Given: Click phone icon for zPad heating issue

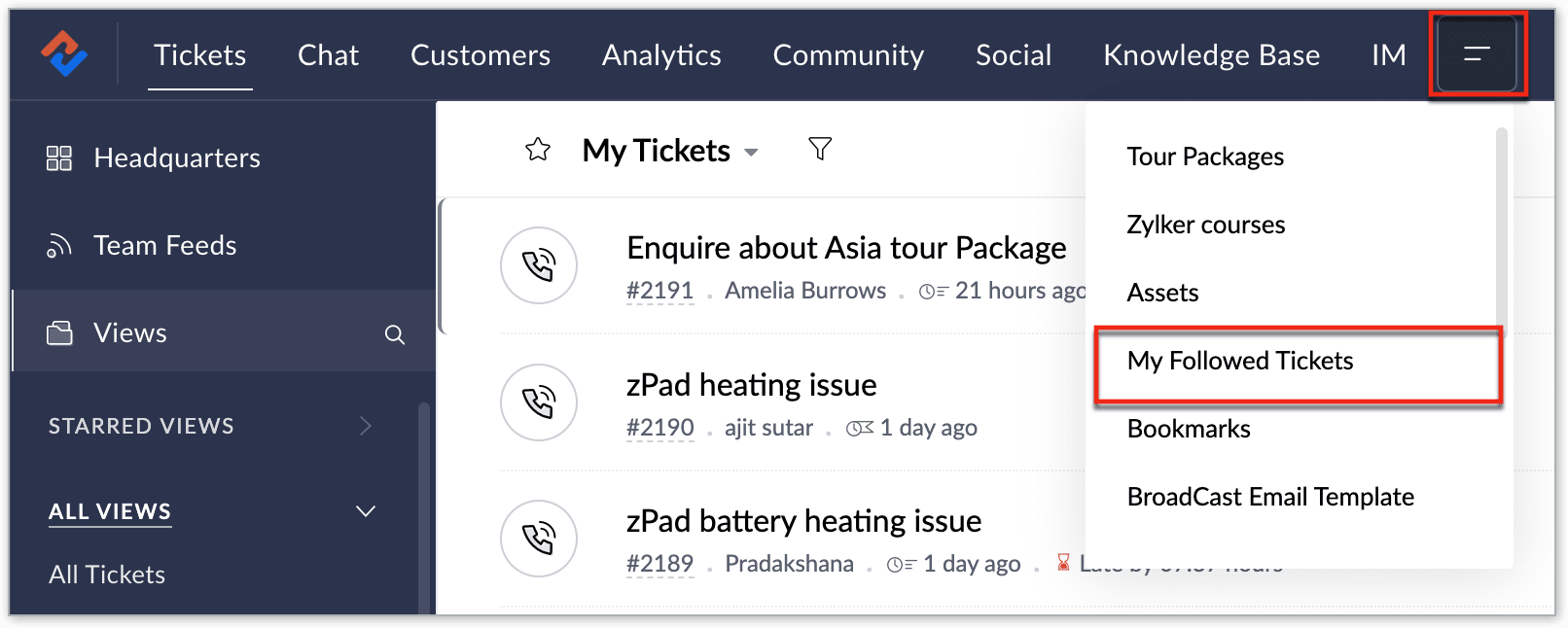Looking at the screenshot, I should tap(539, 402).
